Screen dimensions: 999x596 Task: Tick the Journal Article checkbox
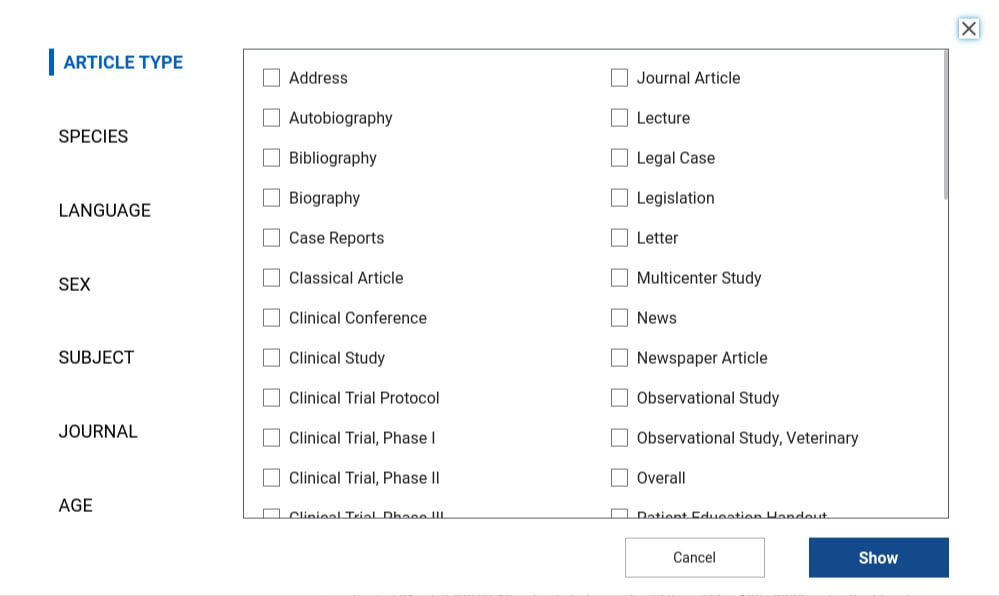point(619,78)
